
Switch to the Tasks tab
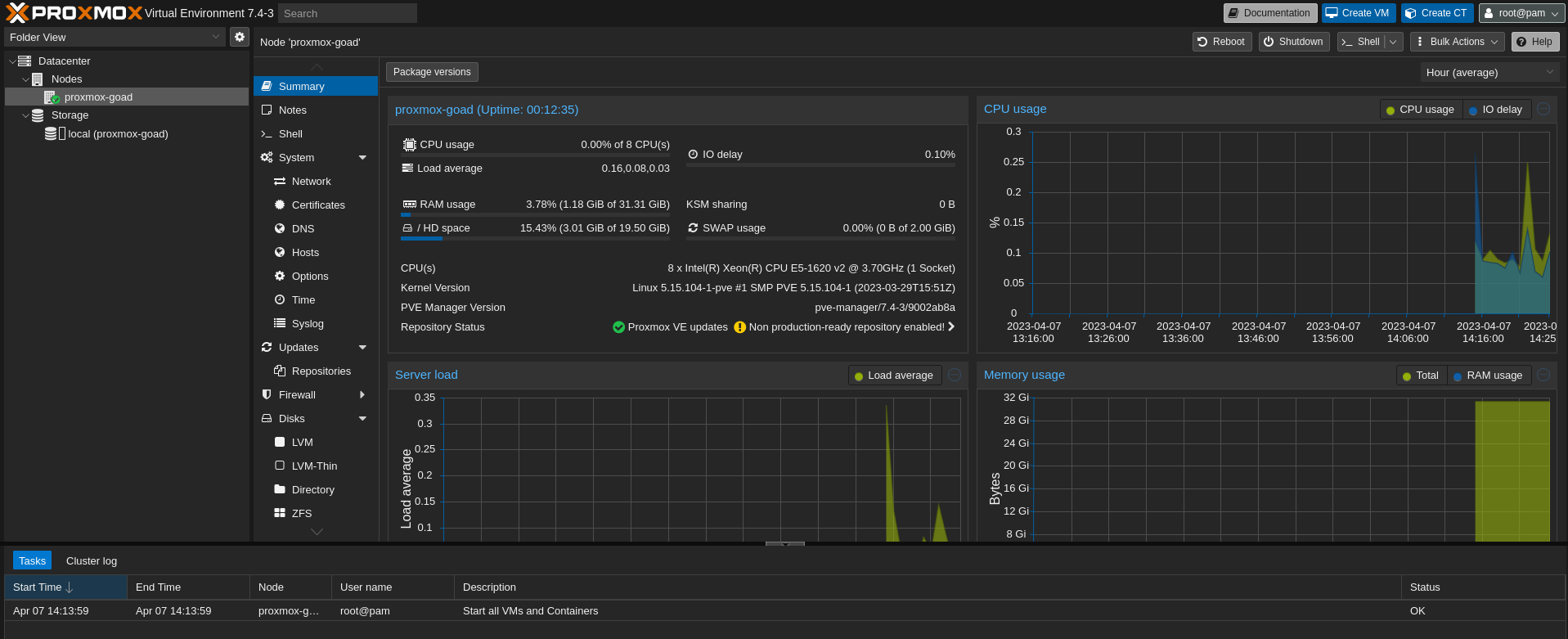click(32, 561)
